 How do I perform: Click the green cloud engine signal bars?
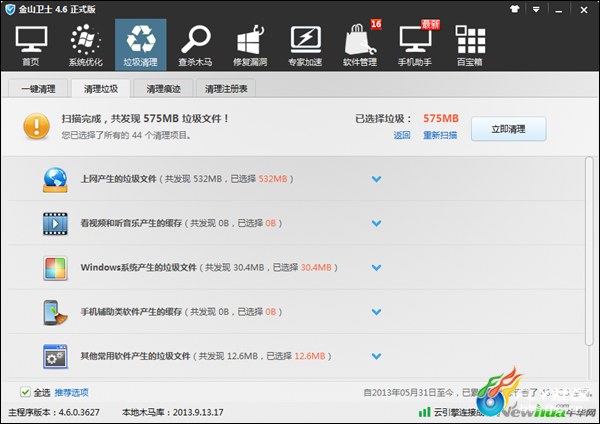pyautogui.click(x=424, y=412)
